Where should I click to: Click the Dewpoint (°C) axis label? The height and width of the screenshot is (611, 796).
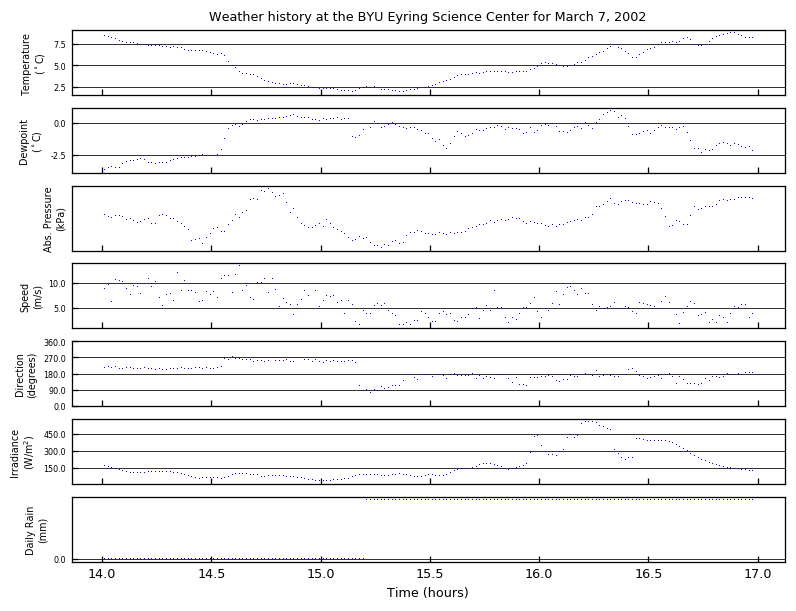[30, 143]
